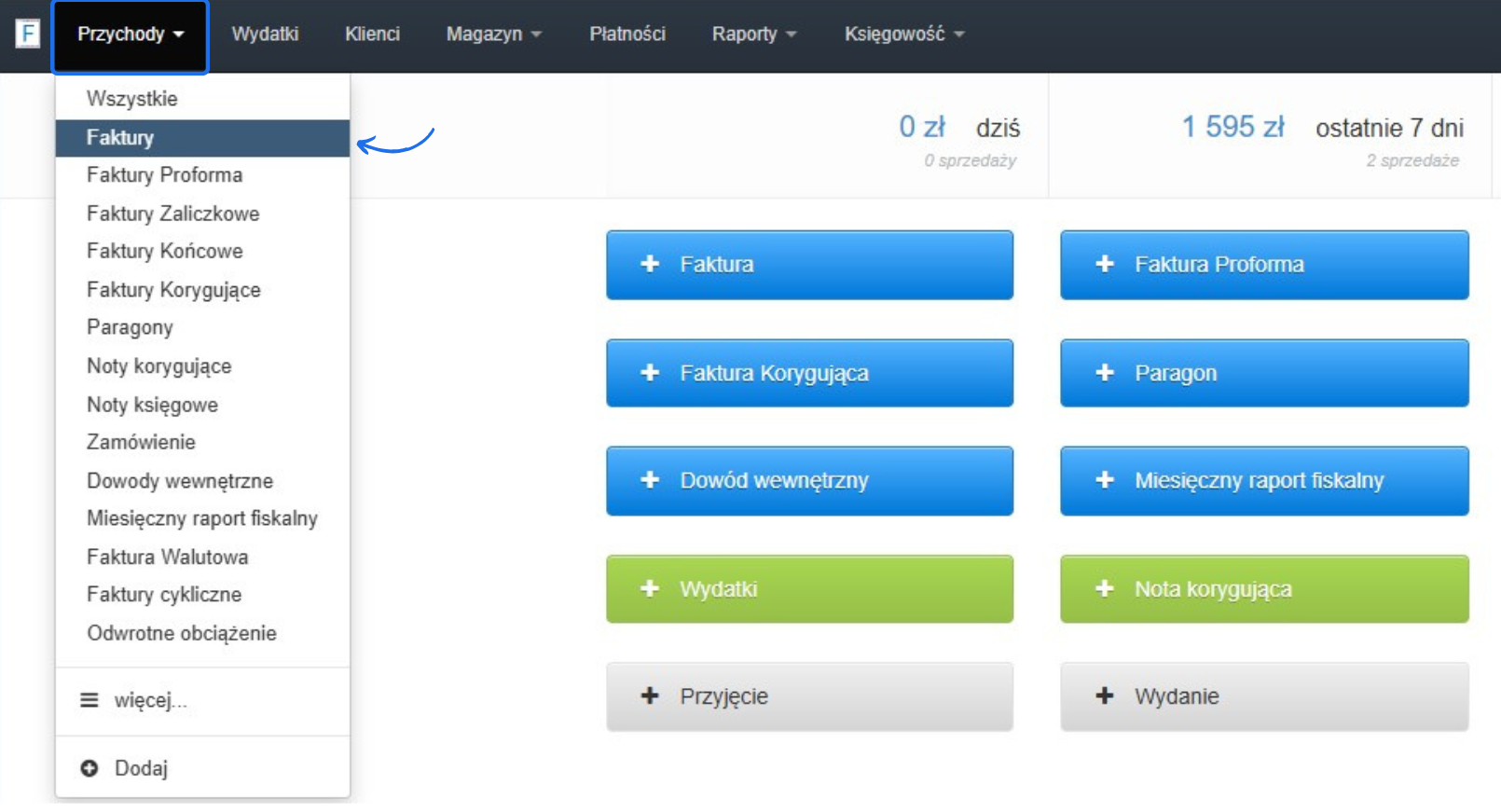Open the Płatności navigation item
Image resolution: width=1501 pixels, height=812 pixels.
627,34
